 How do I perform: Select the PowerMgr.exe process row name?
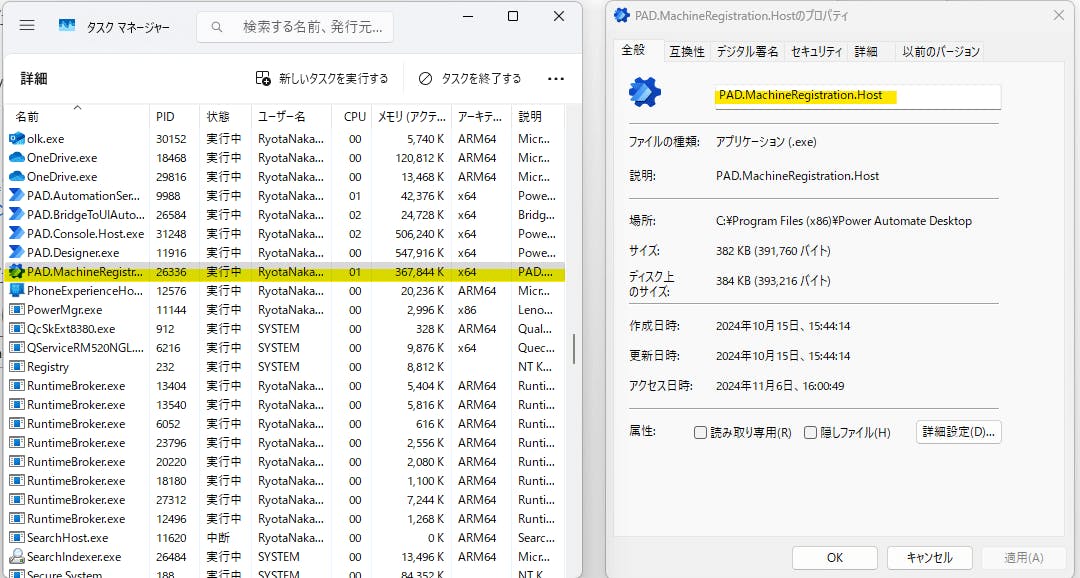(64, 310)
